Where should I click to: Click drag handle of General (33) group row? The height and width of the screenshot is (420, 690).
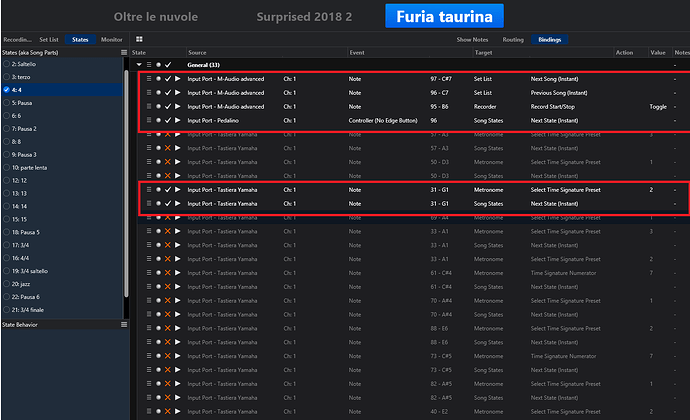[149, 65]
